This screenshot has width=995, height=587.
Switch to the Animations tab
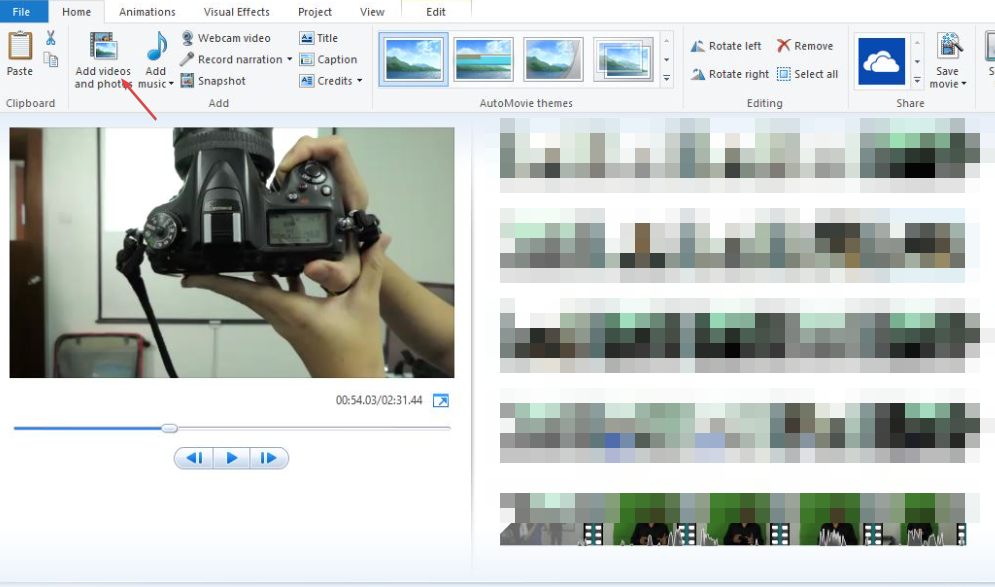[147, 11]
